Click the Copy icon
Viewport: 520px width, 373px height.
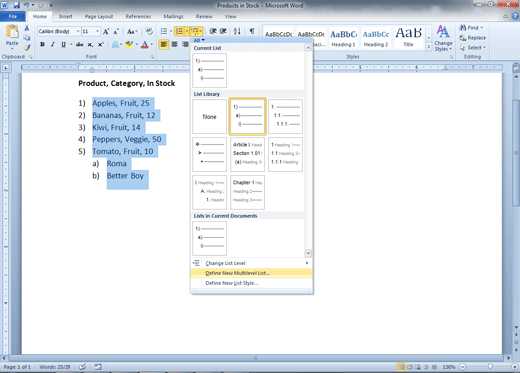point(27,38)
